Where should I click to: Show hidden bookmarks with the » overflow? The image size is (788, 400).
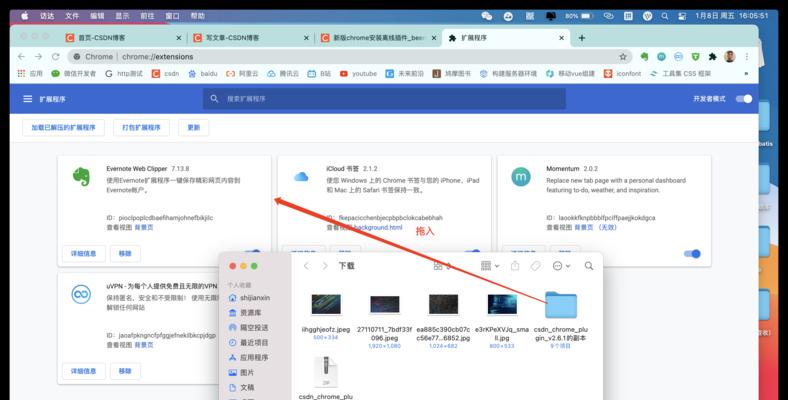pos(746,73)
